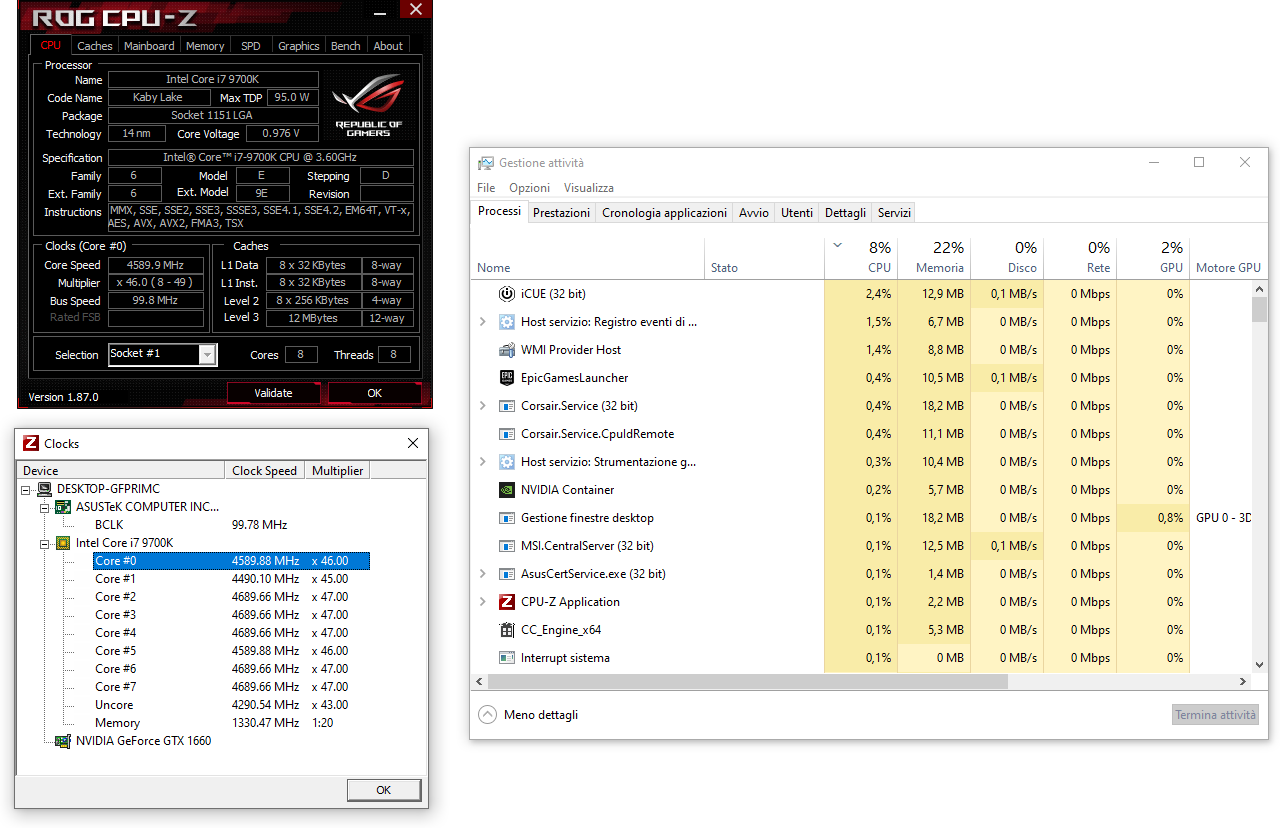The height and width of the screenshot is (828, 1280).
Task: Click the Republic of Gamers logo in CPU-Z
Action: [367, 103]
